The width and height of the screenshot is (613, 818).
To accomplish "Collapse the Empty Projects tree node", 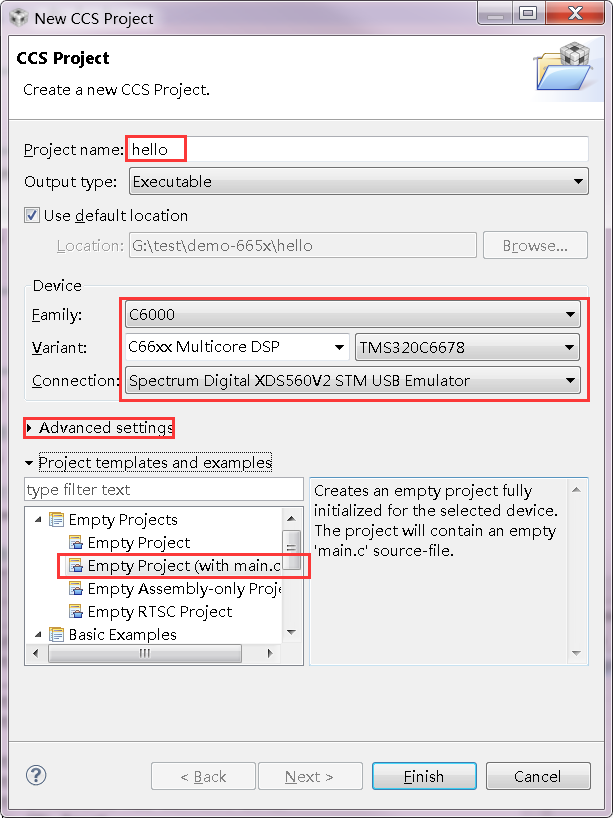I will coord(38,520).
